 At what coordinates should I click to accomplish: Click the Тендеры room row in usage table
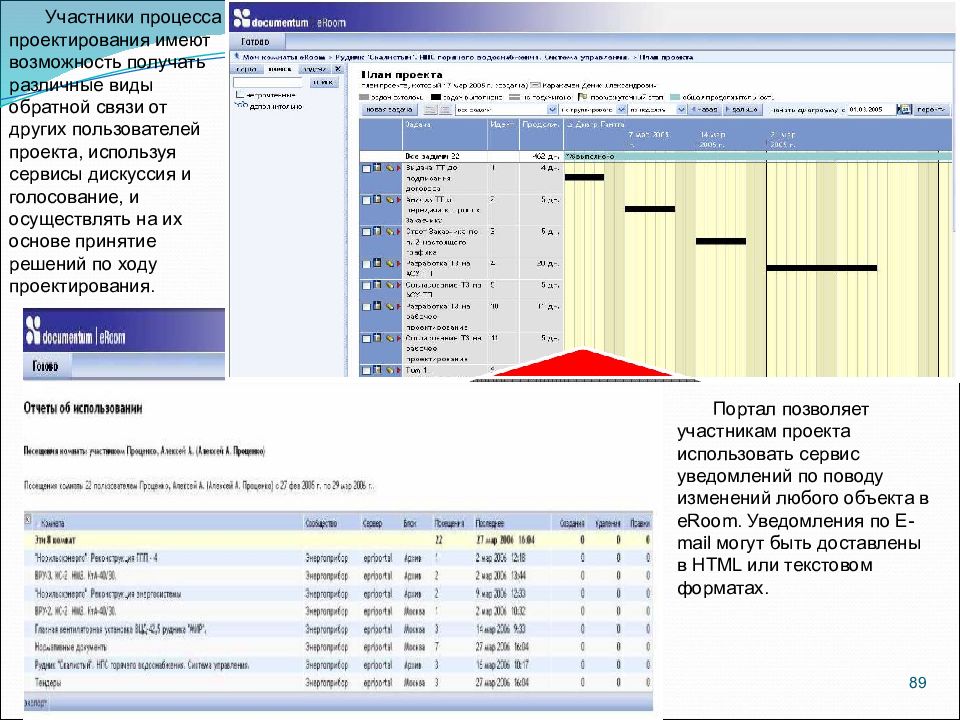[338, 682]
